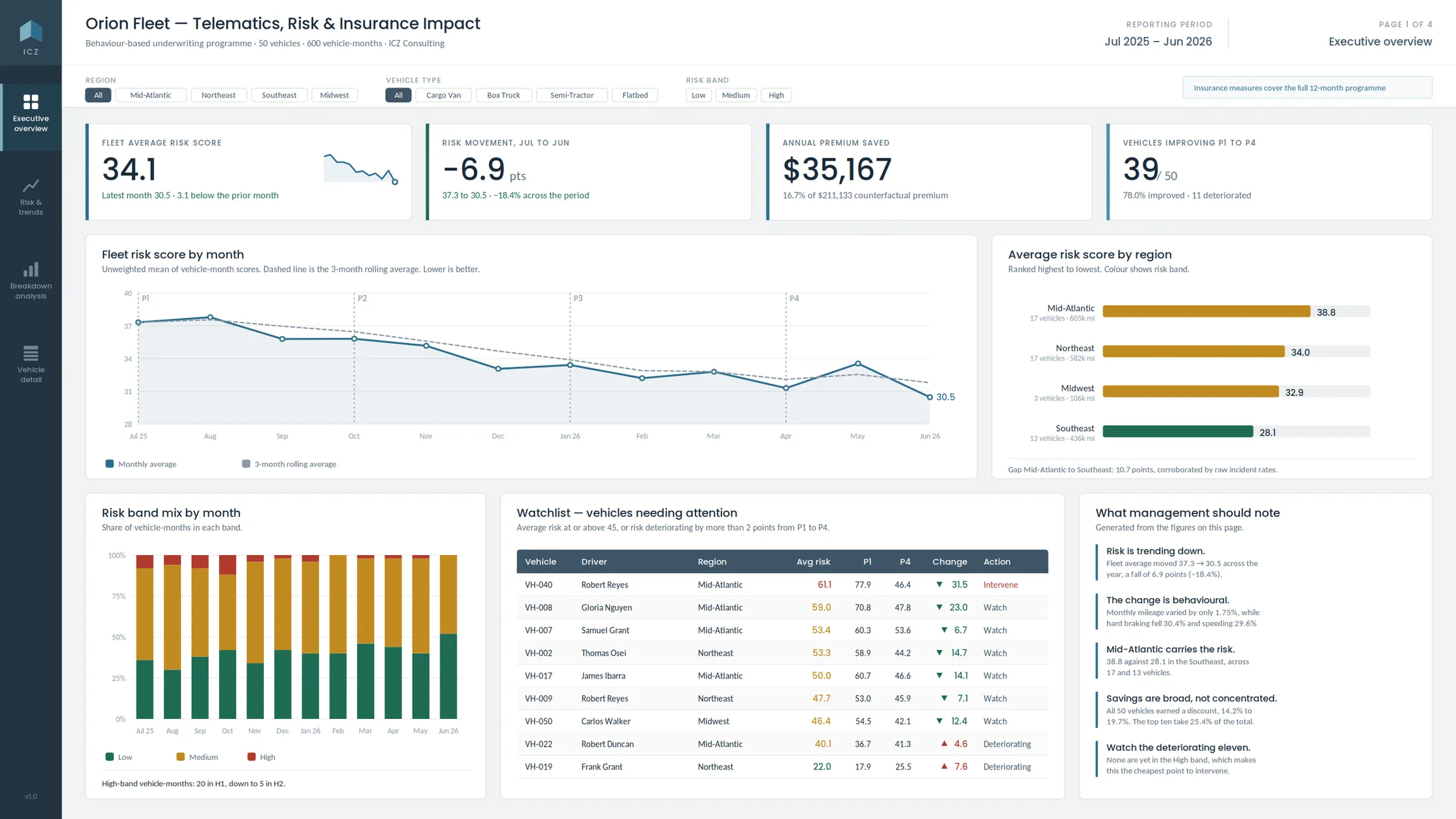Screen dimensions: 1456x819
Task: Open the Risk & trends sidebar icon
Action: pos(31,186)
